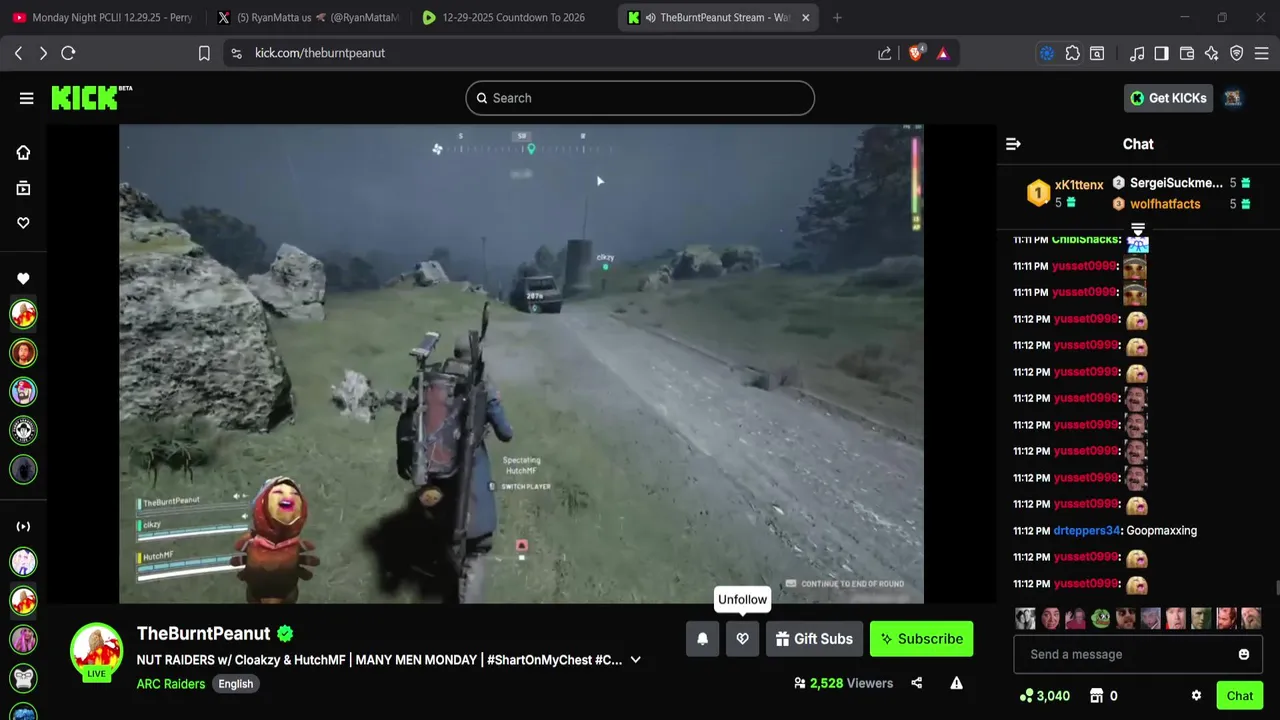Screen dimensions: 1280x720
Task: Click the English language tag
Action: pos(236,684)
